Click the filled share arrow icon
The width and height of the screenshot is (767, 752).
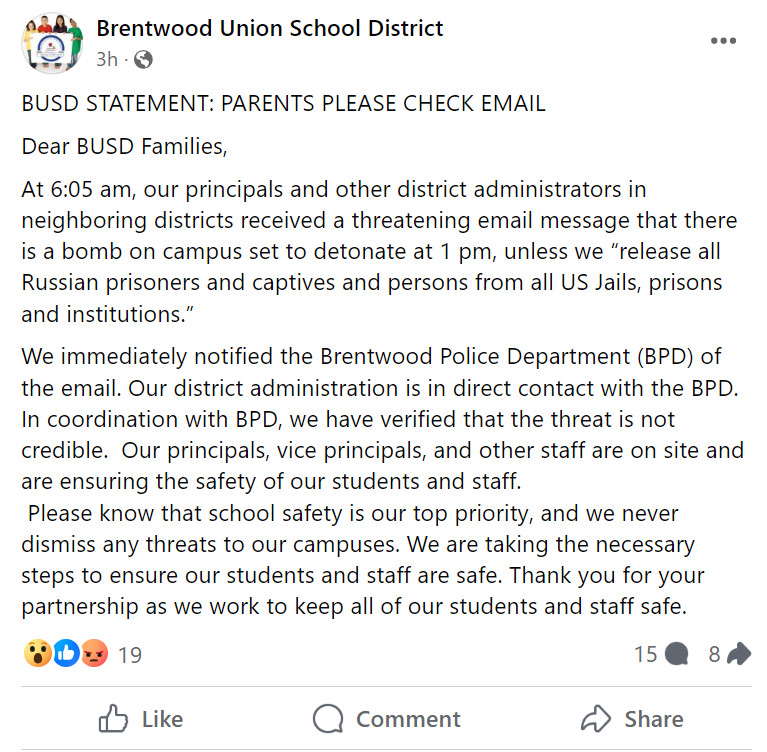(x=739, y=654)
